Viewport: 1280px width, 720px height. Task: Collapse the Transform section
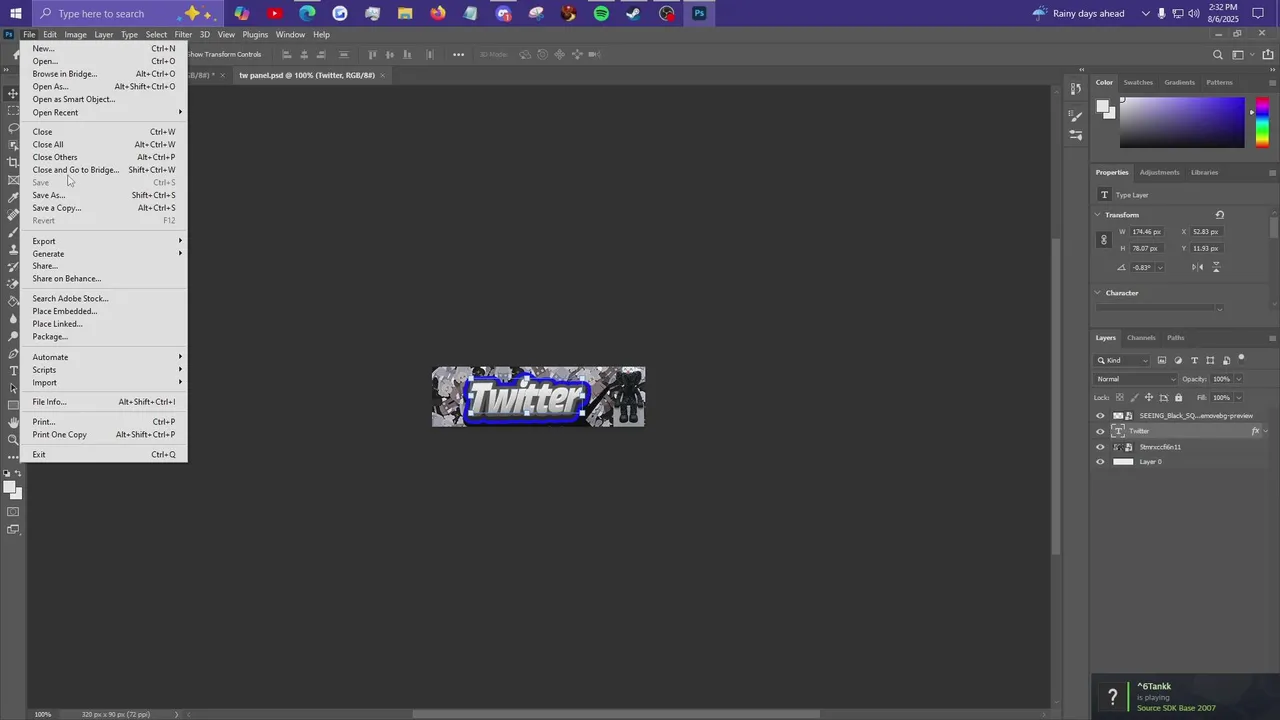click(1098, 214)
